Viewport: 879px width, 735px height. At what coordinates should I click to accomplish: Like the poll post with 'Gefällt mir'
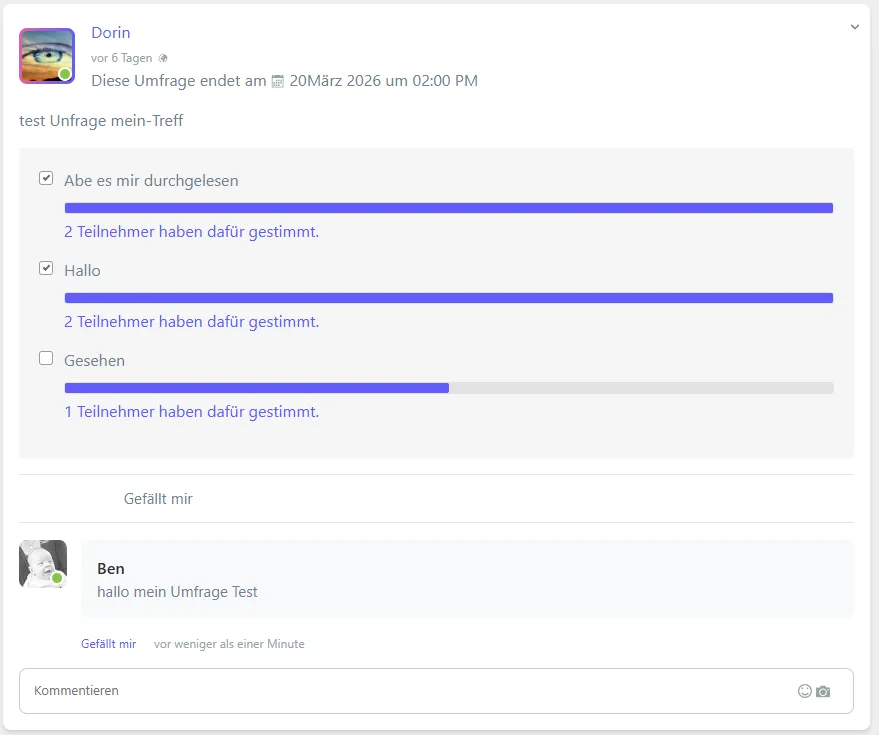click(x=158, y=499)
